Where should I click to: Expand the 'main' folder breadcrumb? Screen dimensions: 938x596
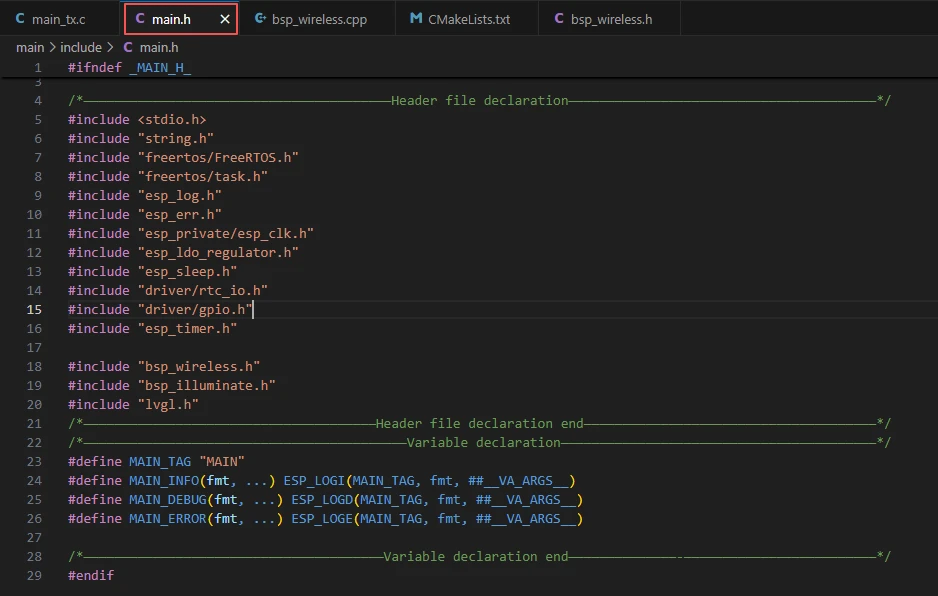[30, 47]
